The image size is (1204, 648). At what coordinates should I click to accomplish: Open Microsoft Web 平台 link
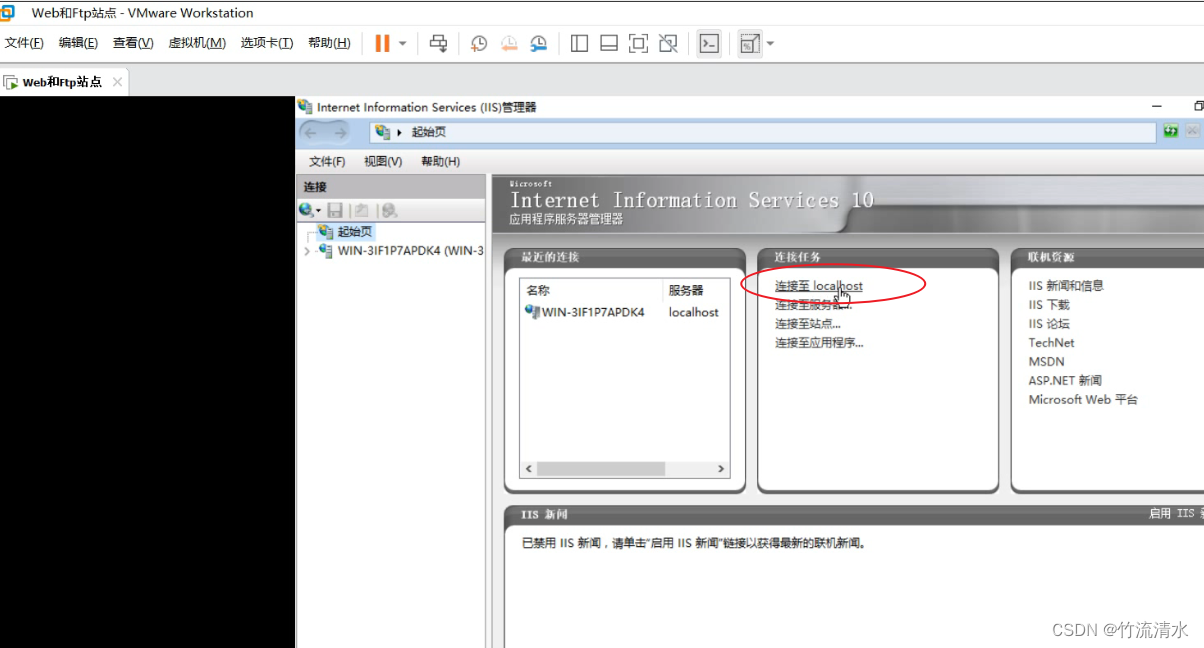pos(1083,399)
